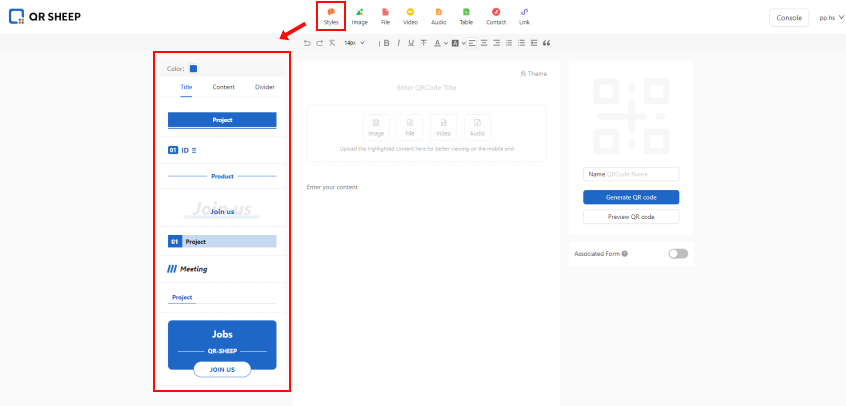This screenshot has height=406, width=846.
Task: Insert a Contact from top toolbar
Action: (496, 16)
